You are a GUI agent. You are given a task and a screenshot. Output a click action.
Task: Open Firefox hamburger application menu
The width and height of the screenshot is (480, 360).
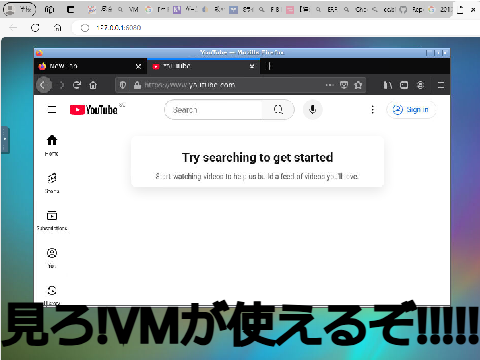[x=441, y=85]
